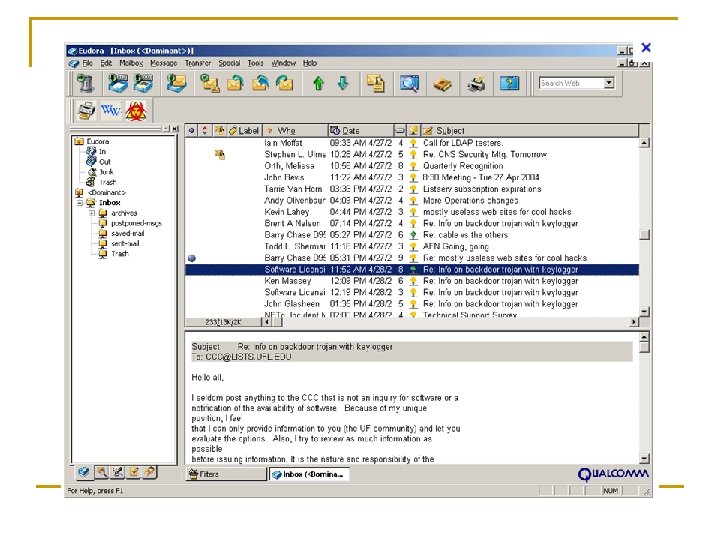Viewport: 720px width, 540px height.
Task: Sort messages by the Label column header
Action: [244, 130]
